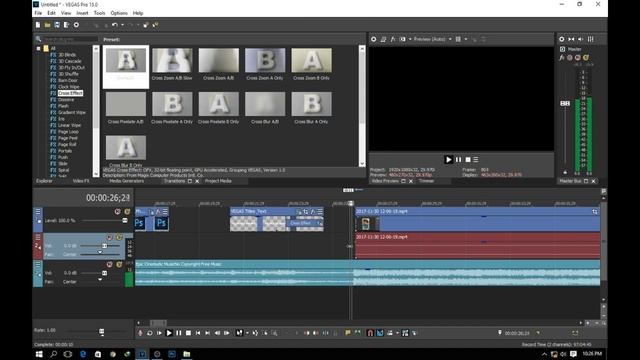Solo the Epic Cinematic music audio track
This screenshot has width=640, height=360.
pos(119,264)
